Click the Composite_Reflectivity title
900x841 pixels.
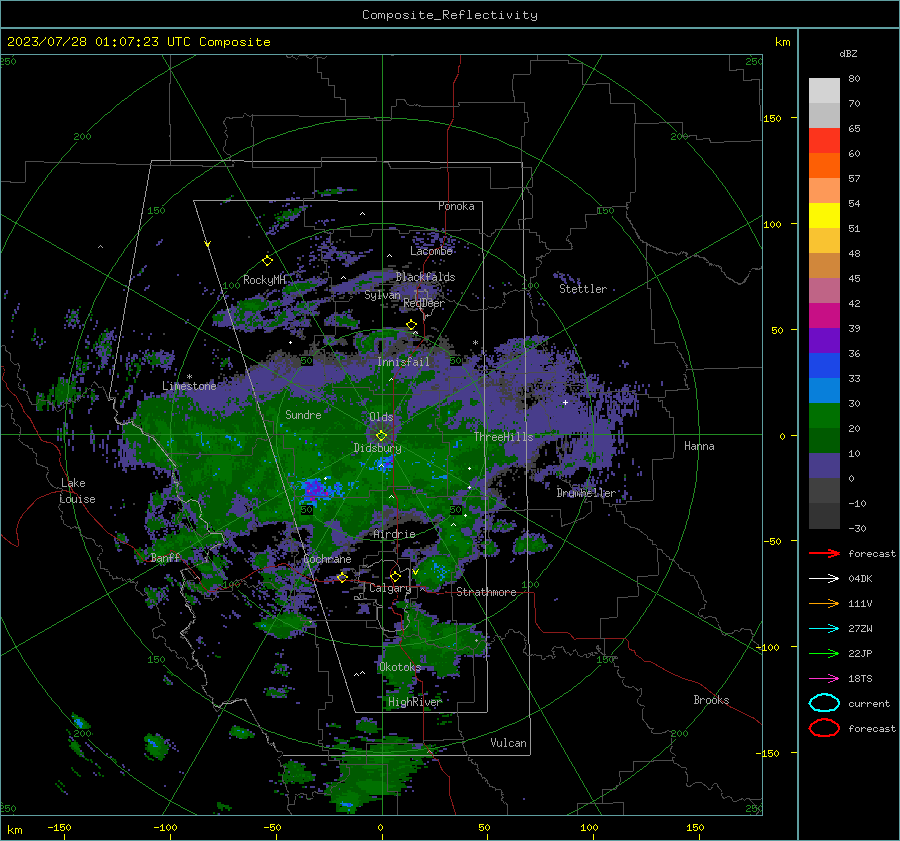(450, 15)
